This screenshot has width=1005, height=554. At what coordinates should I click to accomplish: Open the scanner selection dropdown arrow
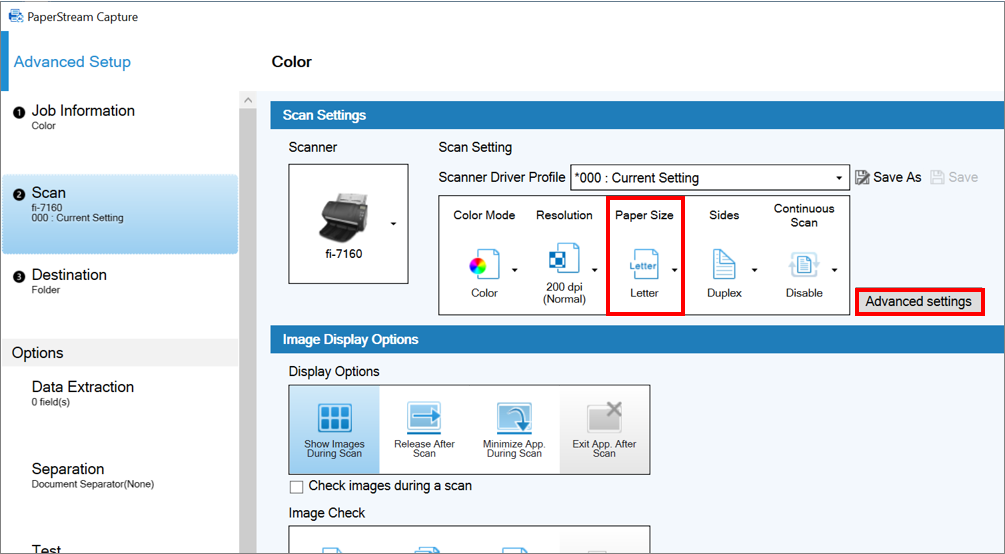point(393,224)
